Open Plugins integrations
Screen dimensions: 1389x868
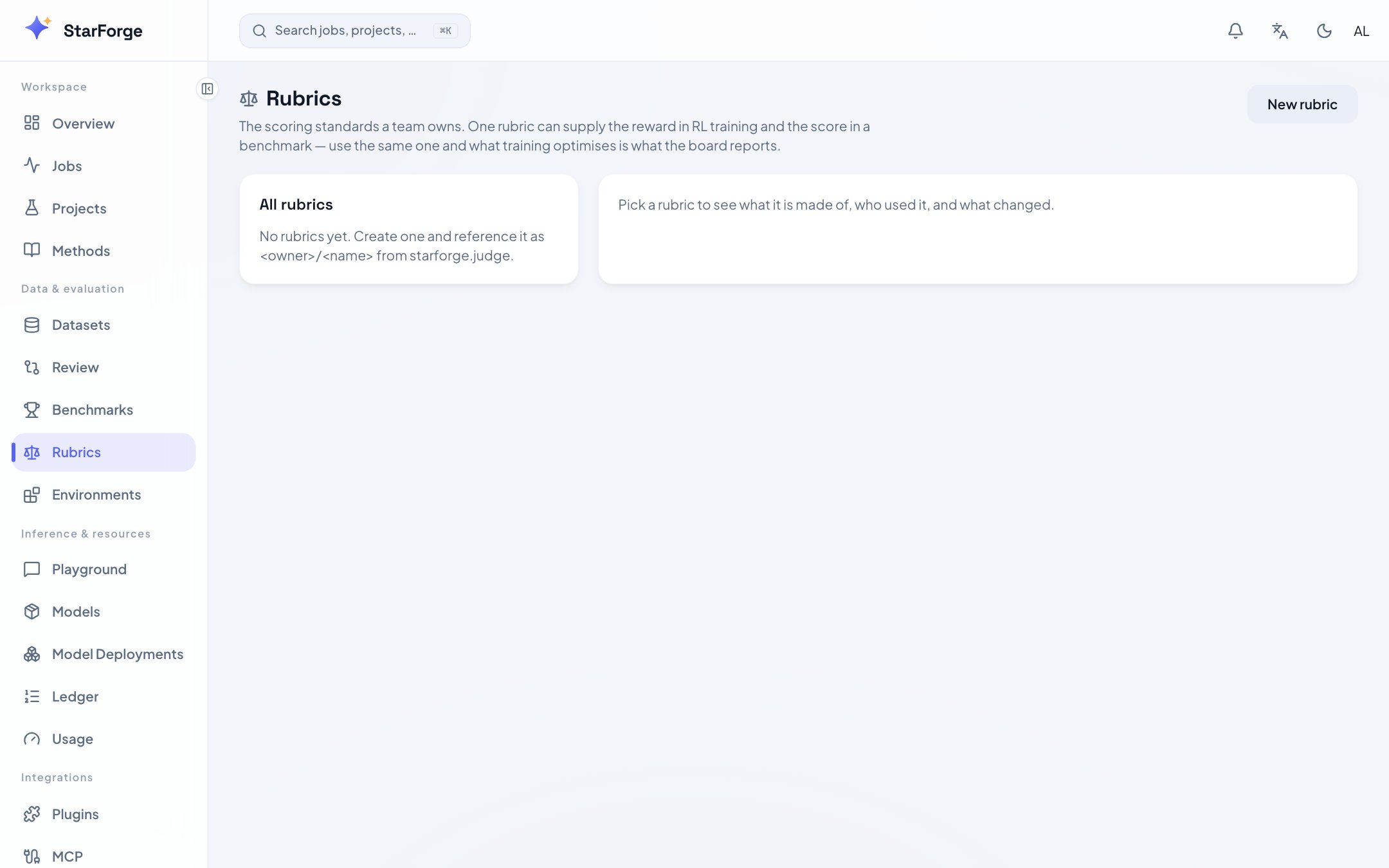point(104,814)
